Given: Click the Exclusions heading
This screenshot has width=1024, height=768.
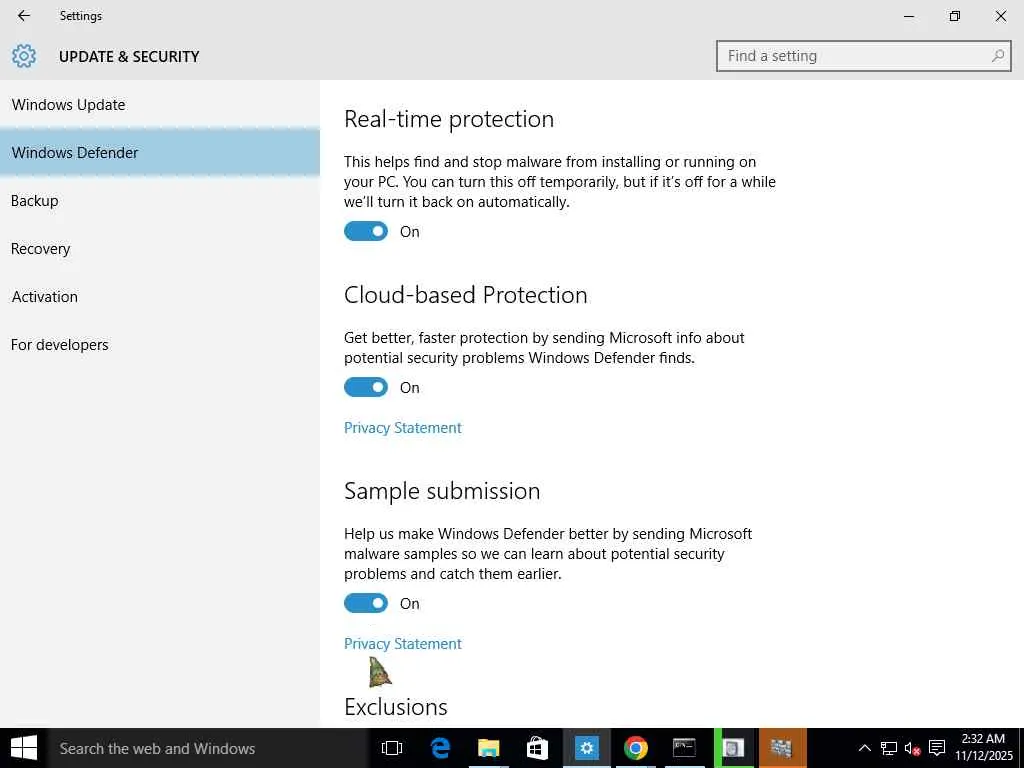Looking at the screenshot, I should pos(396,707).
